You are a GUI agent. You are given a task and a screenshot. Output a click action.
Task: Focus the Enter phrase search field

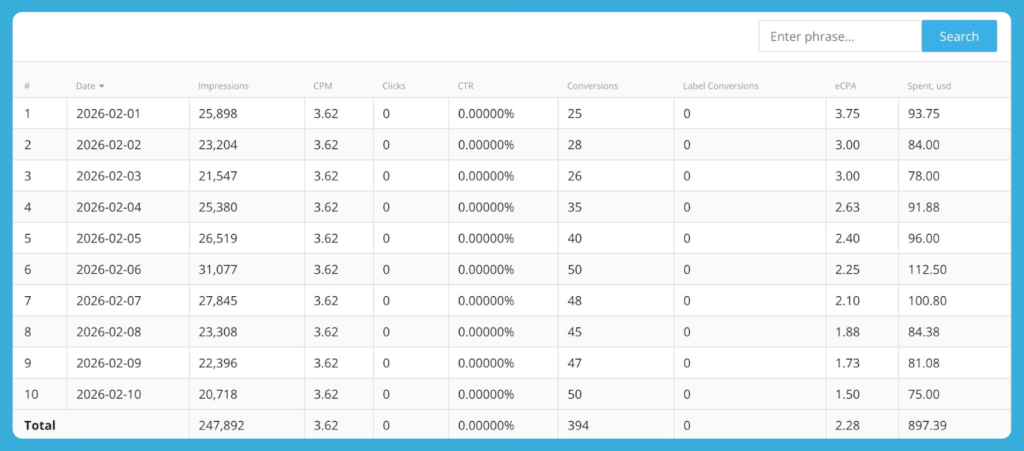pos(839,36)
